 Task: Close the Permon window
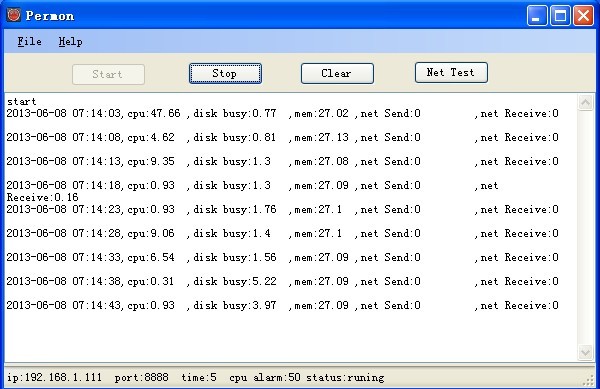click(x=583, y=16)
